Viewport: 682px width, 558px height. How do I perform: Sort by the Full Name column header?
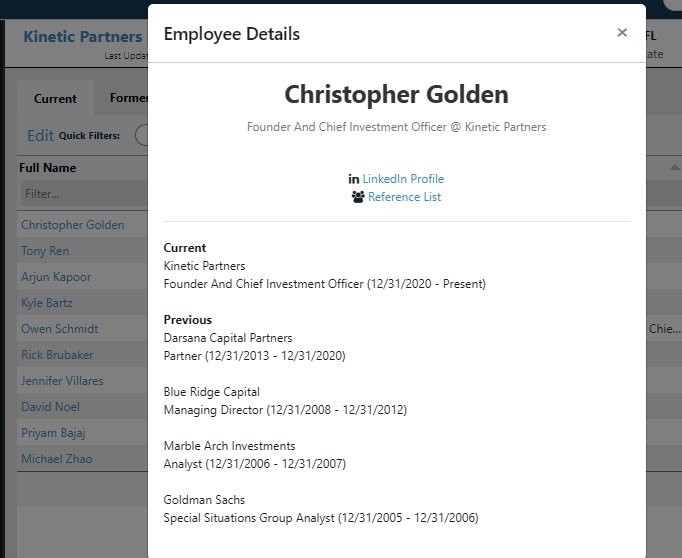click(48, 168)
